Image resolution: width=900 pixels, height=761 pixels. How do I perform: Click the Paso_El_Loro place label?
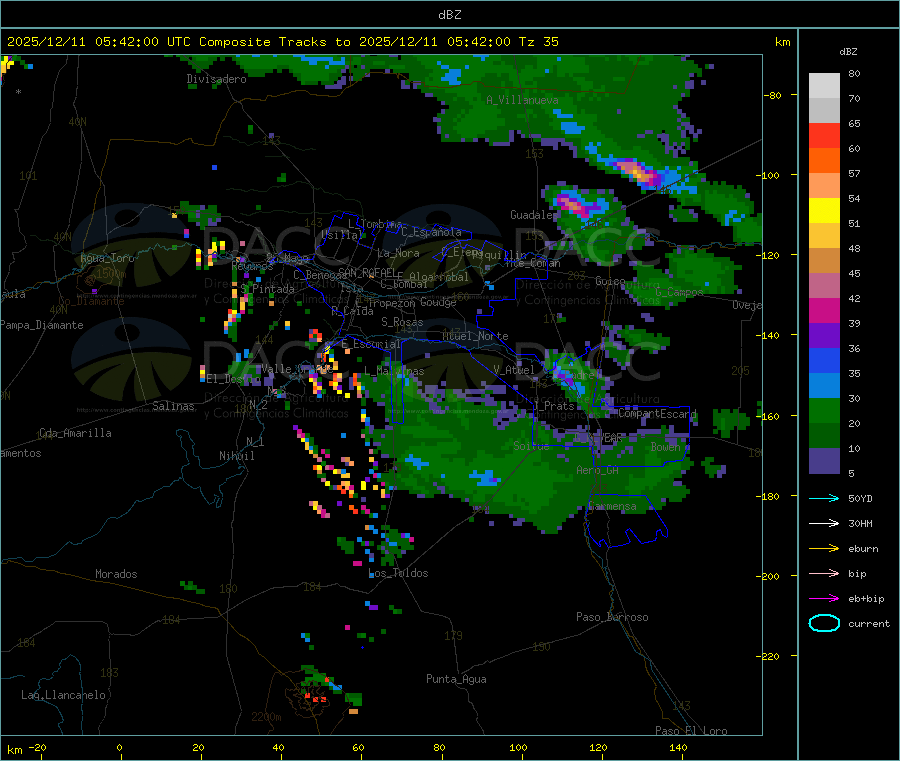(691, 731)
